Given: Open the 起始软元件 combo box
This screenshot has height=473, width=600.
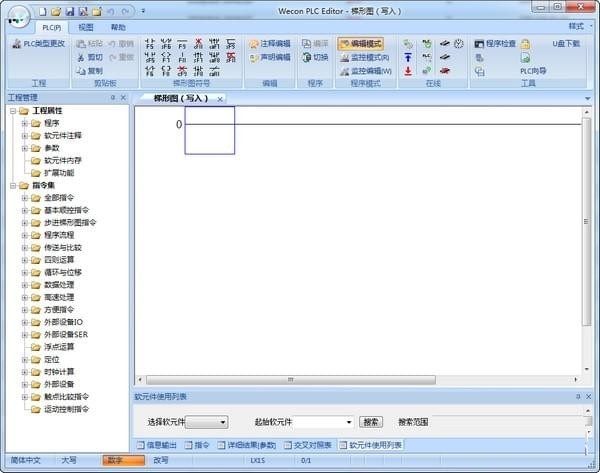Looking at the screenshot, I should coord(323,422).
